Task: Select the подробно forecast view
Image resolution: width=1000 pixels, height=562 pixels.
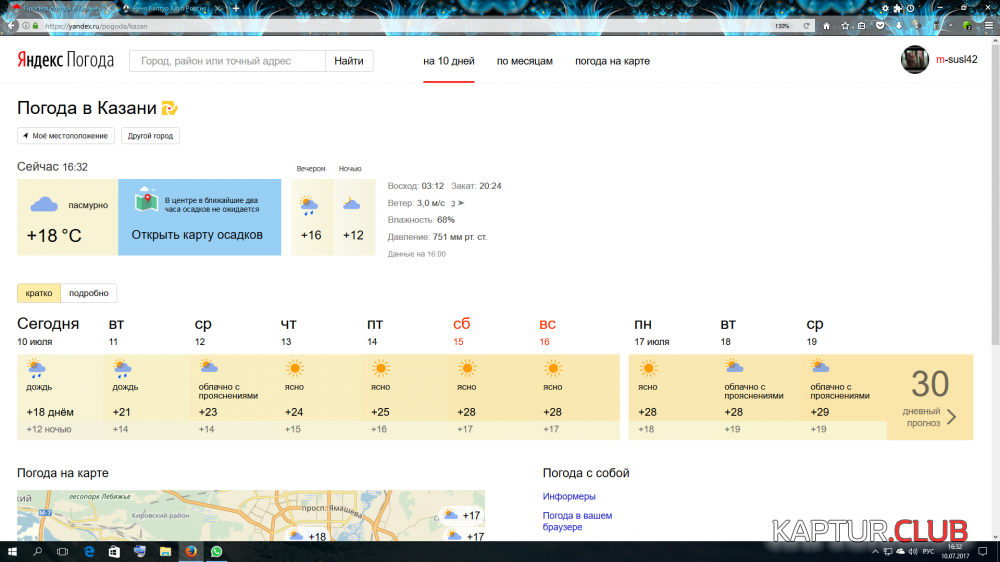Action: (89, 293)
